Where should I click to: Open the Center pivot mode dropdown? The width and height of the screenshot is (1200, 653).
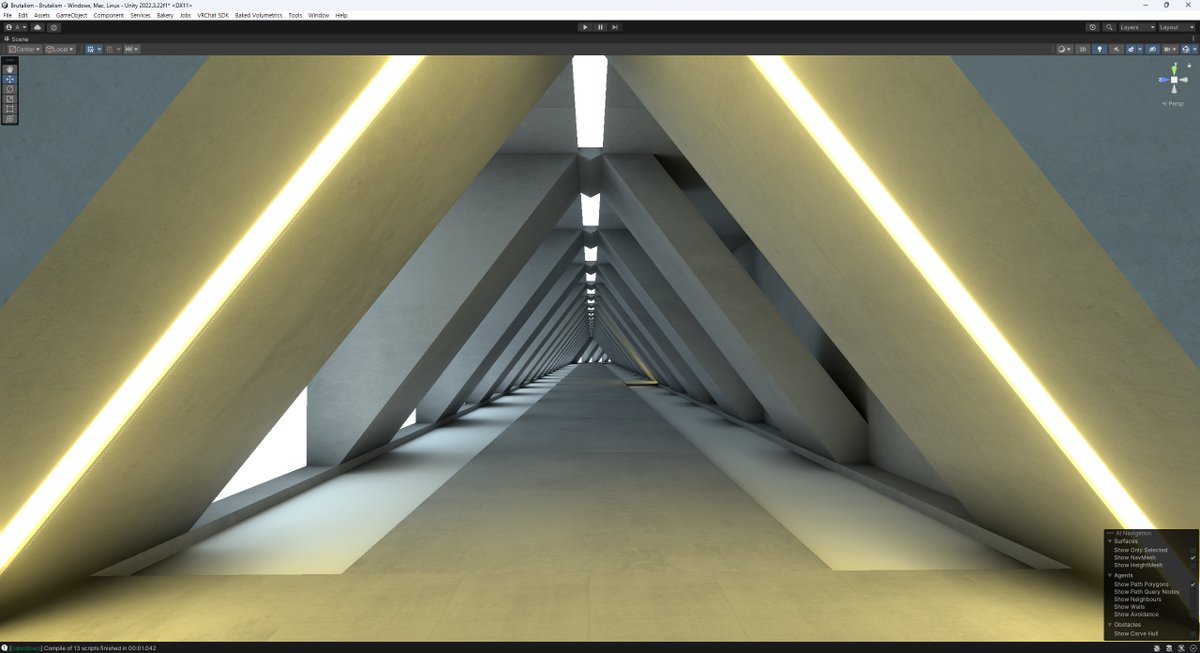(x=24, y=49)
